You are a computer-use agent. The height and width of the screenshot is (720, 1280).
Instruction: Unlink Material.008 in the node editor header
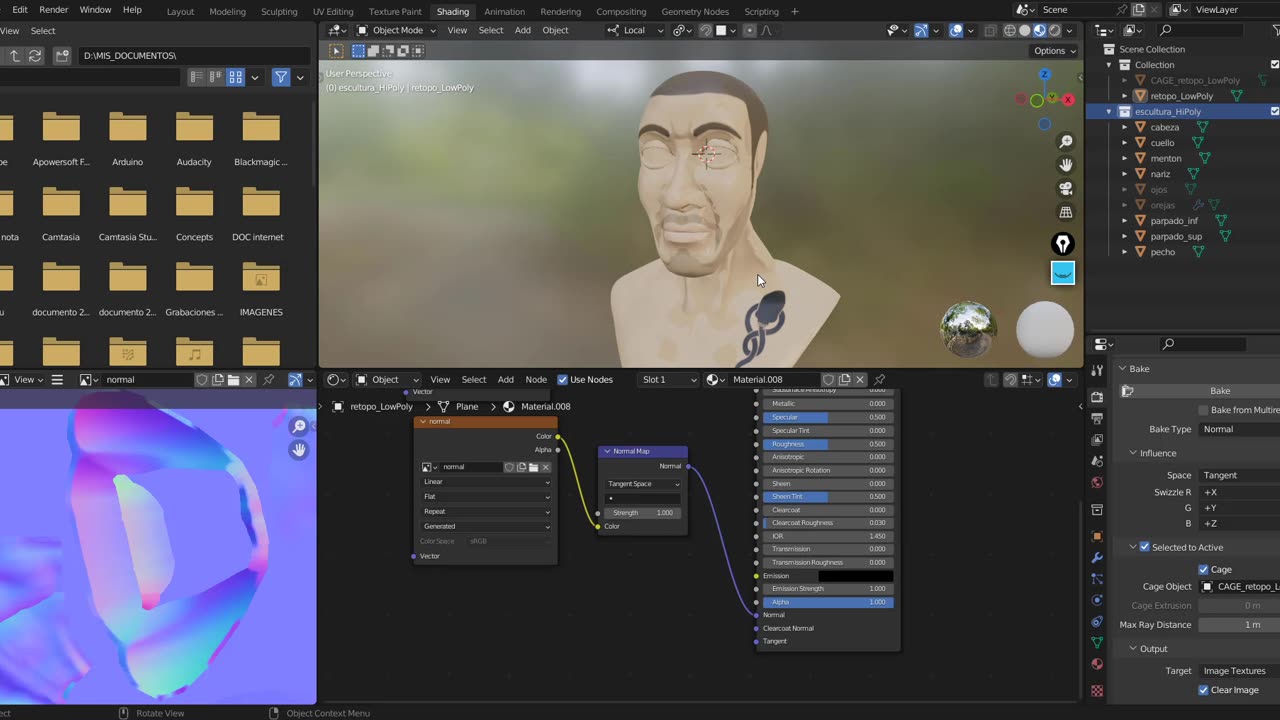[860, 380]
